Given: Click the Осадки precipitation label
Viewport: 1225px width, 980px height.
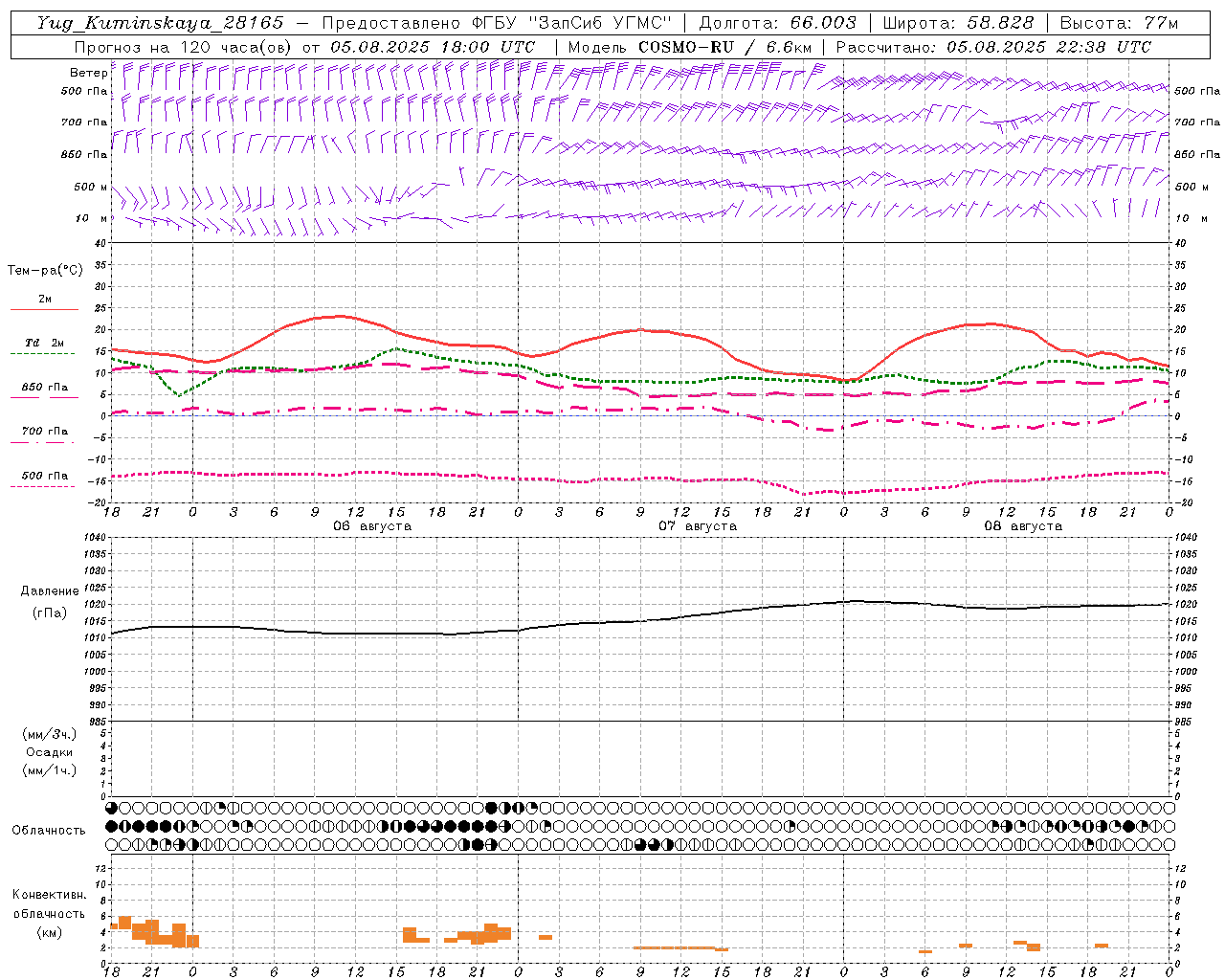Looking at the screenshot, I should [50, 752].
